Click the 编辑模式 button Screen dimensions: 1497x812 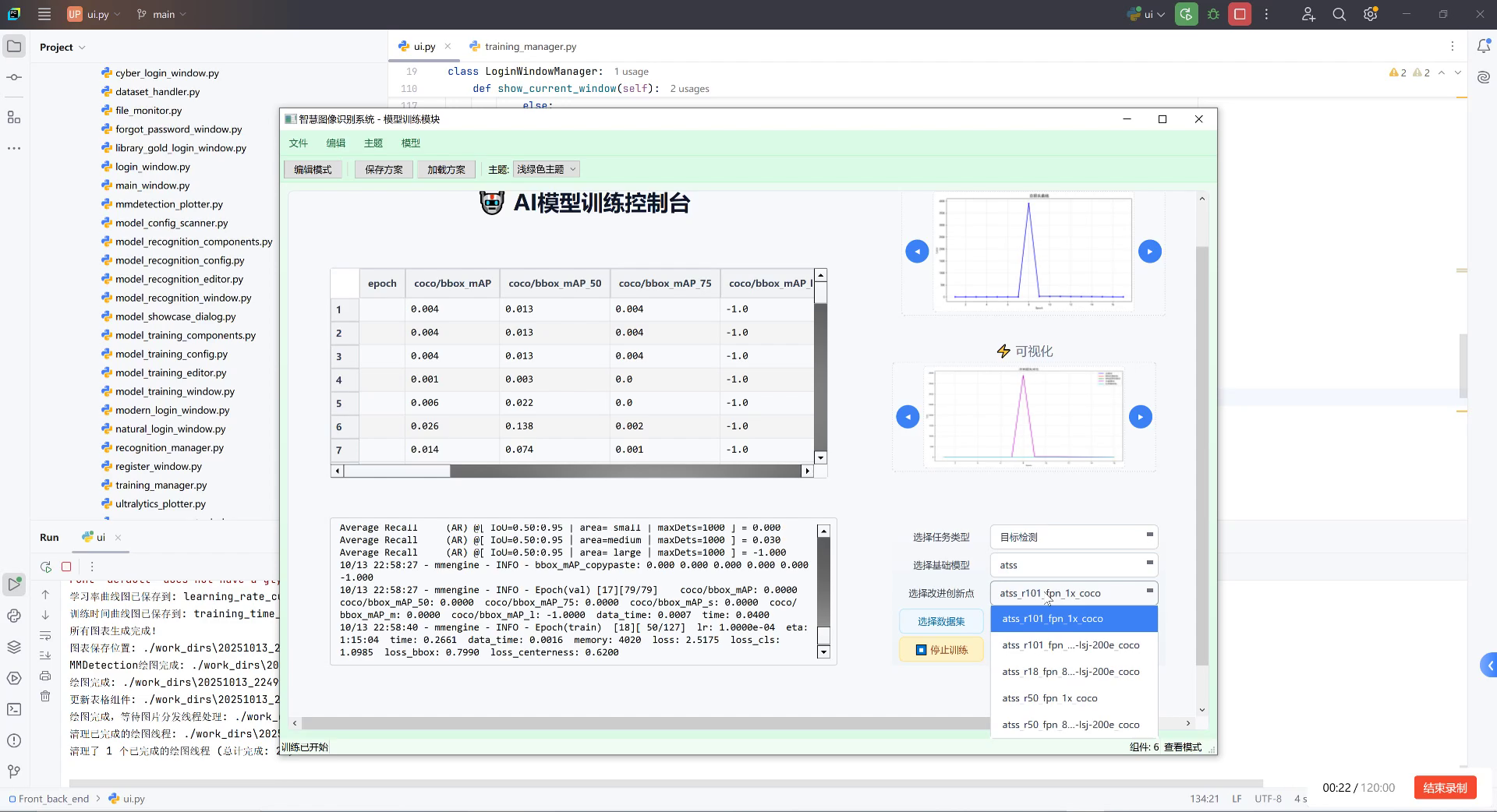[x=313, y=169]
